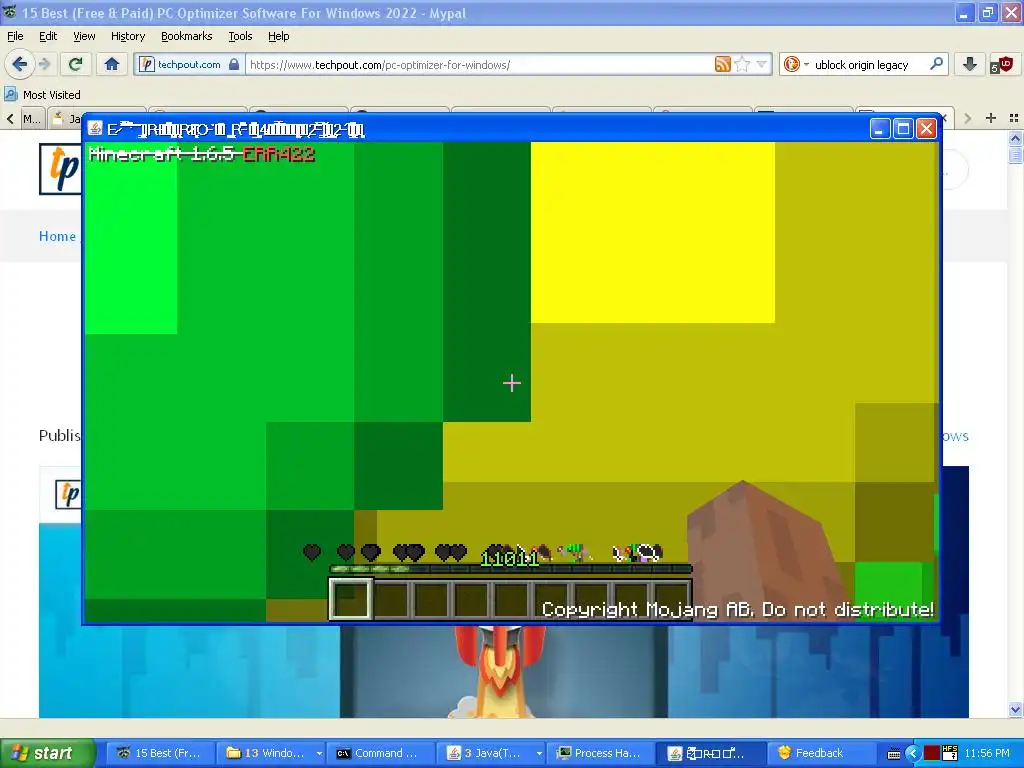
Task: Click the Forward navigation arrow
Action: pos(44,64)
